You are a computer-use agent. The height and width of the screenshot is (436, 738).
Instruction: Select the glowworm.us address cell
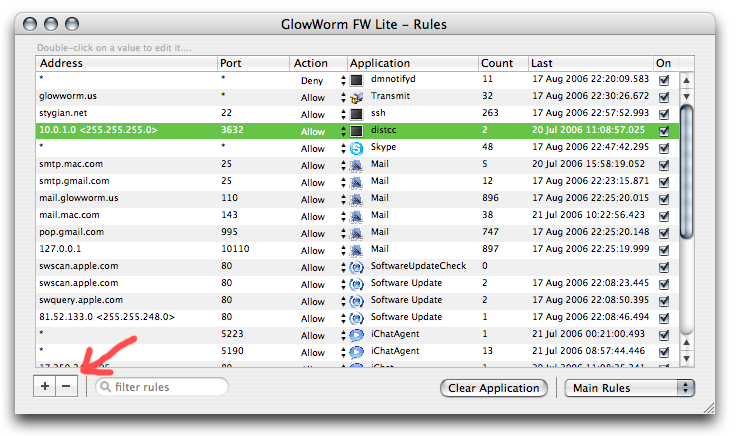coord(68,96)
